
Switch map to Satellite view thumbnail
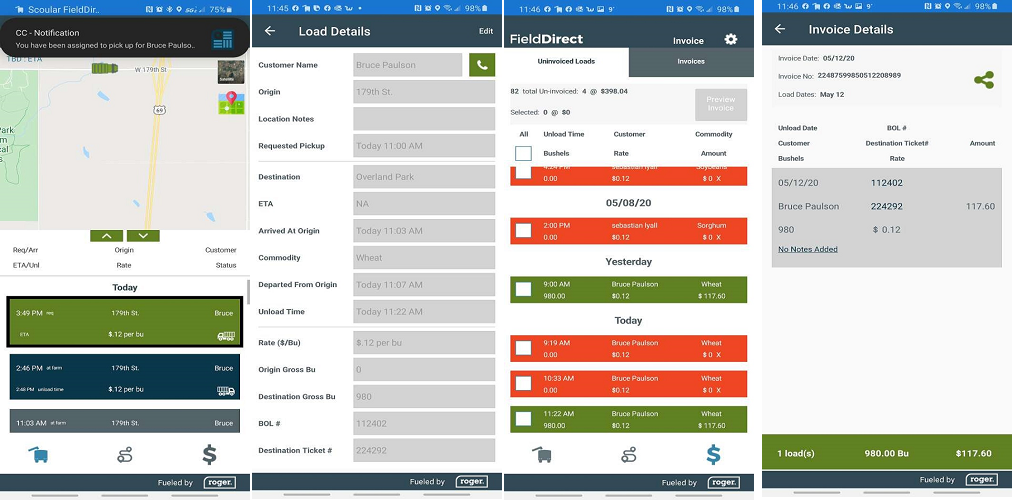tap(231, 72)
